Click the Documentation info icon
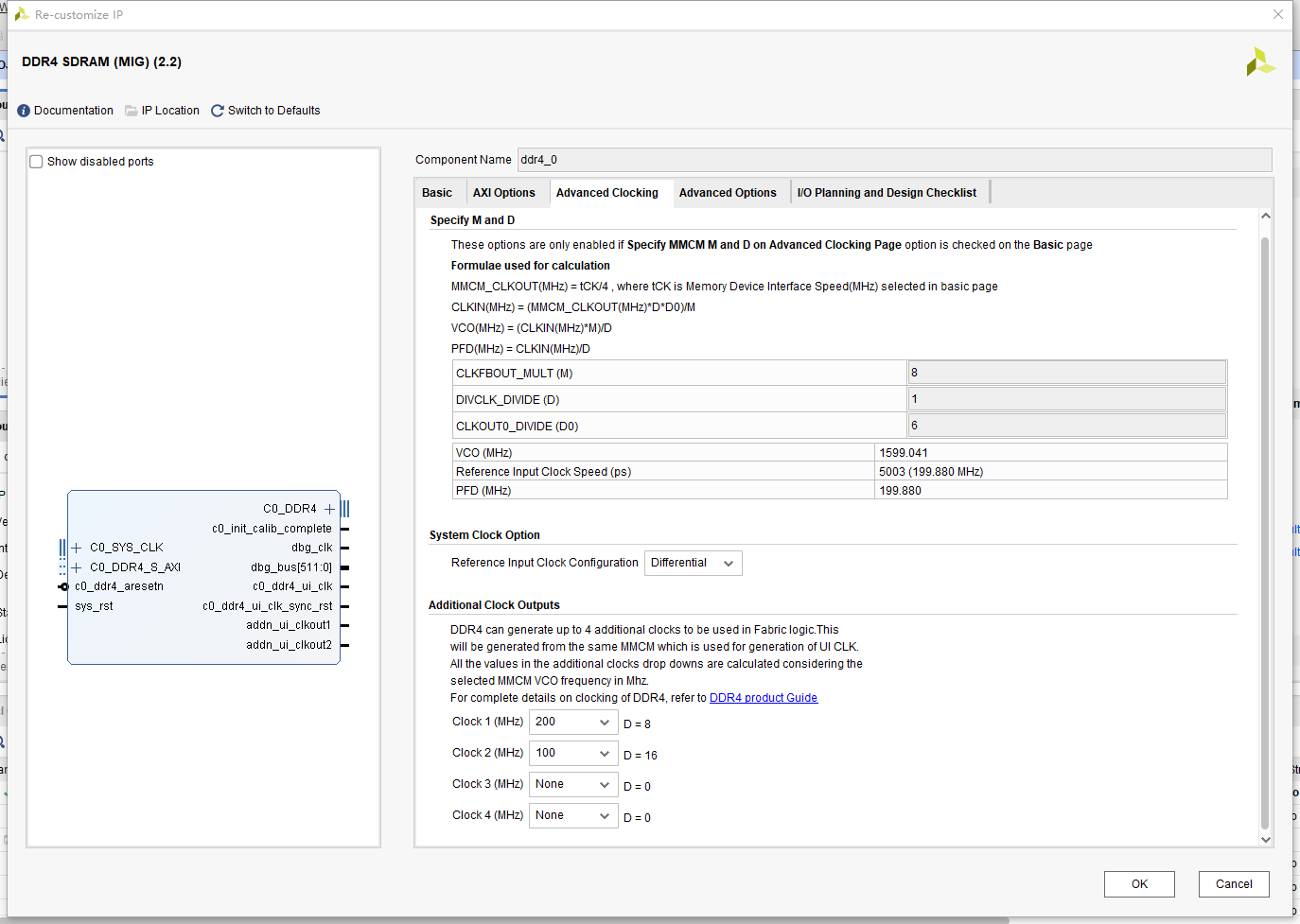The image size is (1300, 924). (24, 111)
